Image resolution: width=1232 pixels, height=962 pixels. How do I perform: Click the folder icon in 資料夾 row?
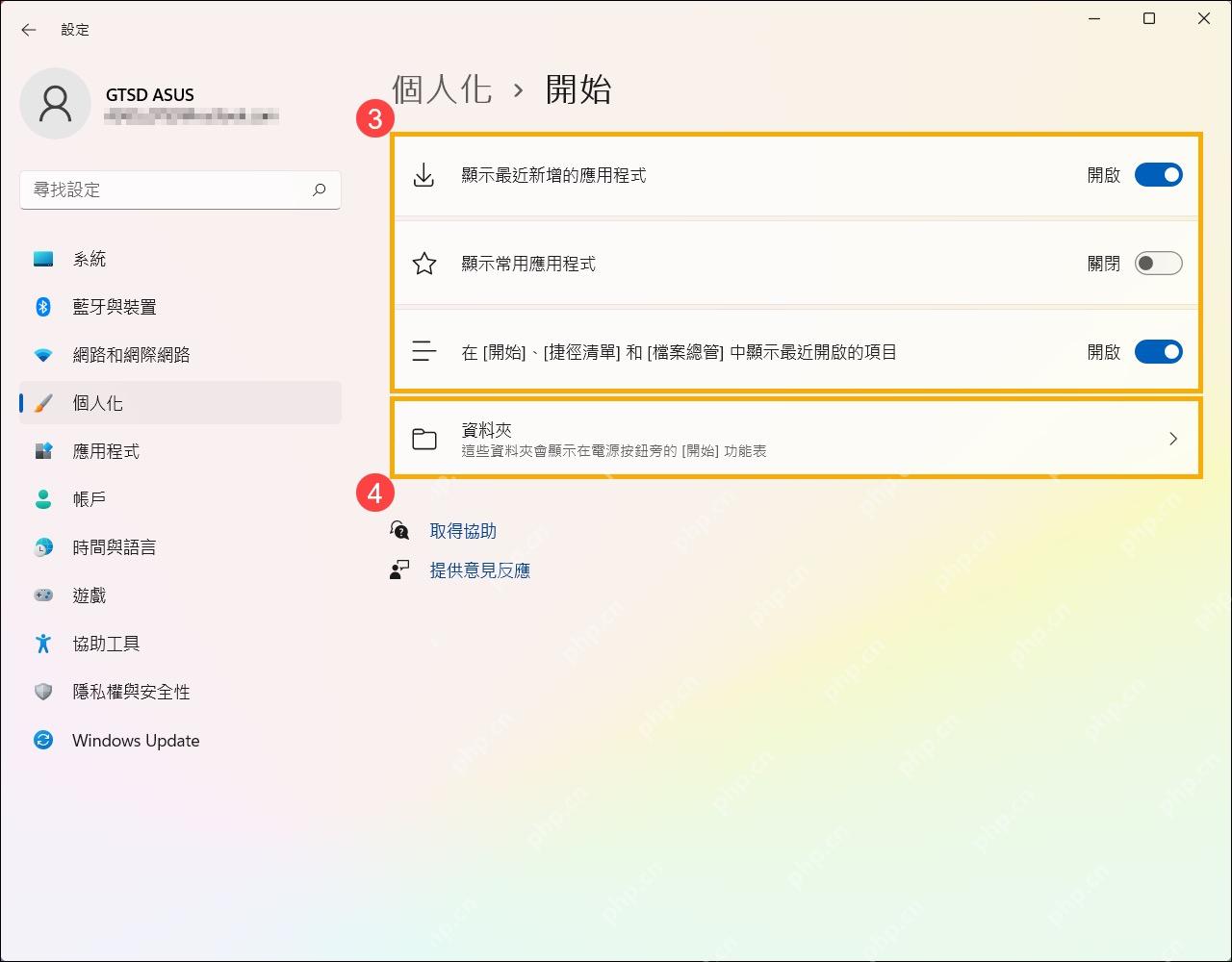click(x=424, y=439)
